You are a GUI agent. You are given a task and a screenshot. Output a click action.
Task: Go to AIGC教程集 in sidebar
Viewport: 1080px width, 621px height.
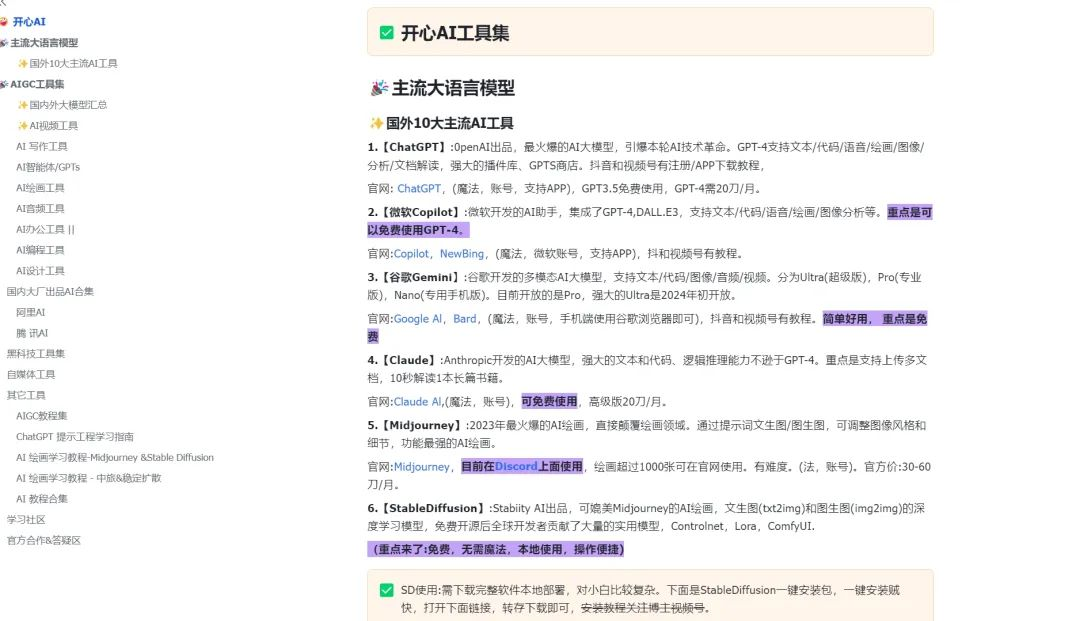click(41, 415)
